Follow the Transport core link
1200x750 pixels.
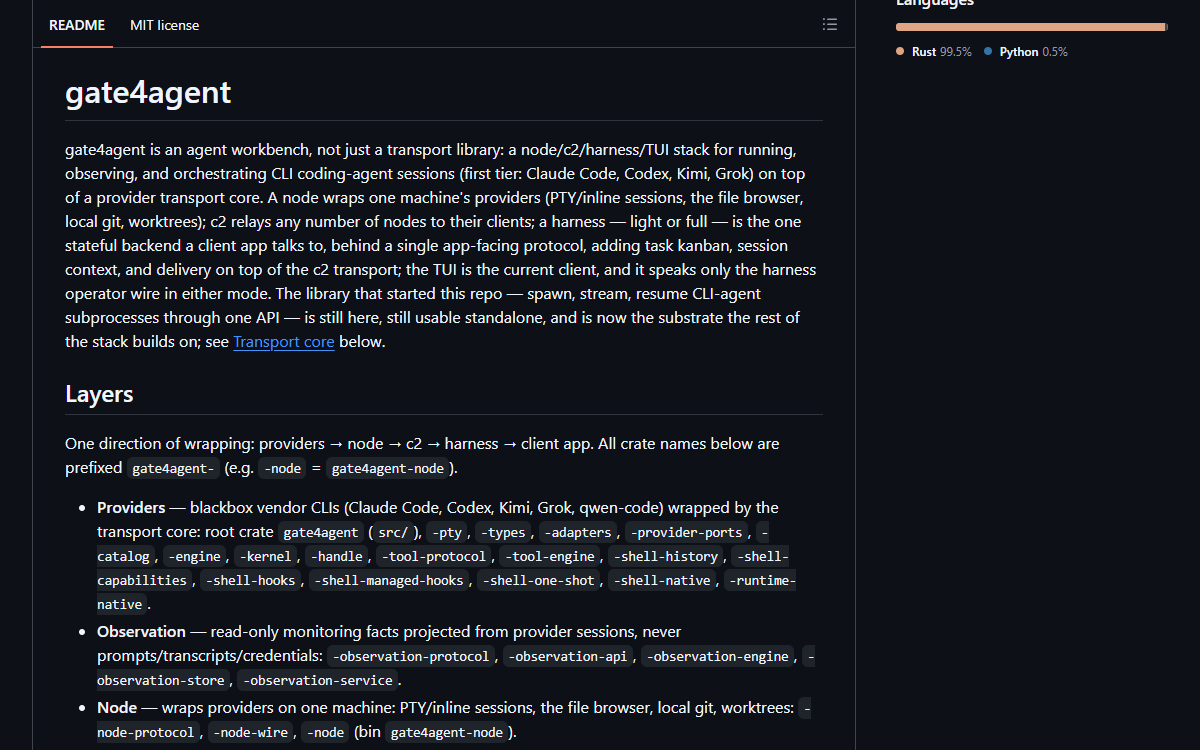[x=284, y=342]
